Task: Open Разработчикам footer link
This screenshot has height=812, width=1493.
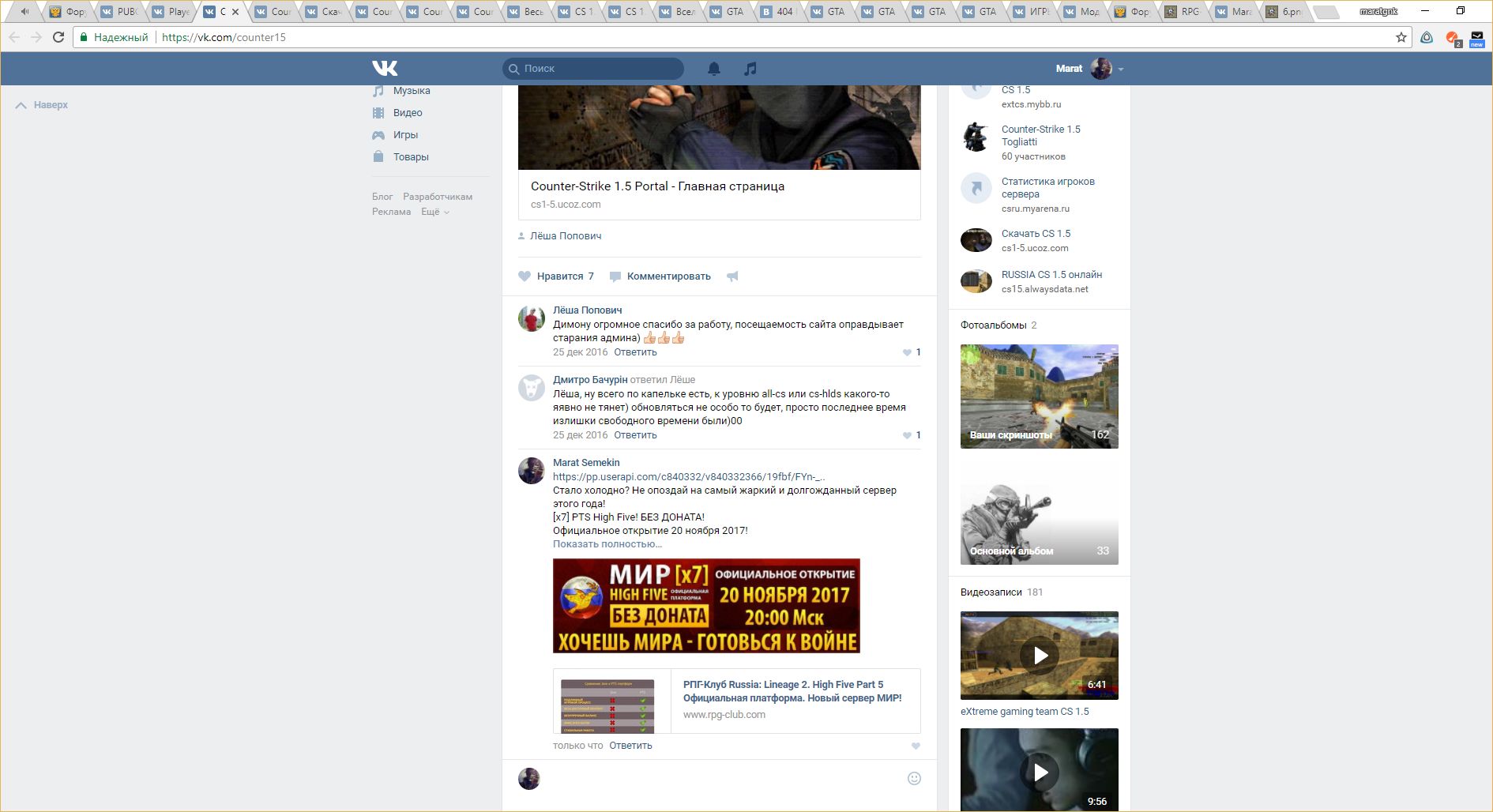Action: [x=438, y=197]
